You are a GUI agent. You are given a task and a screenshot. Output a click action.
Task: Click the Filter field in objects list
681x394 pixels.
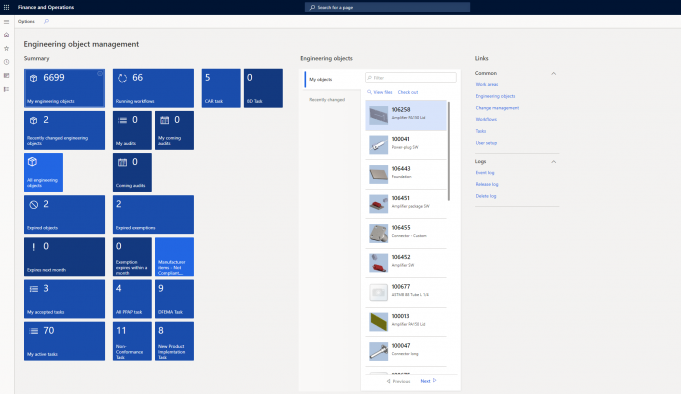tap(411, 78)
